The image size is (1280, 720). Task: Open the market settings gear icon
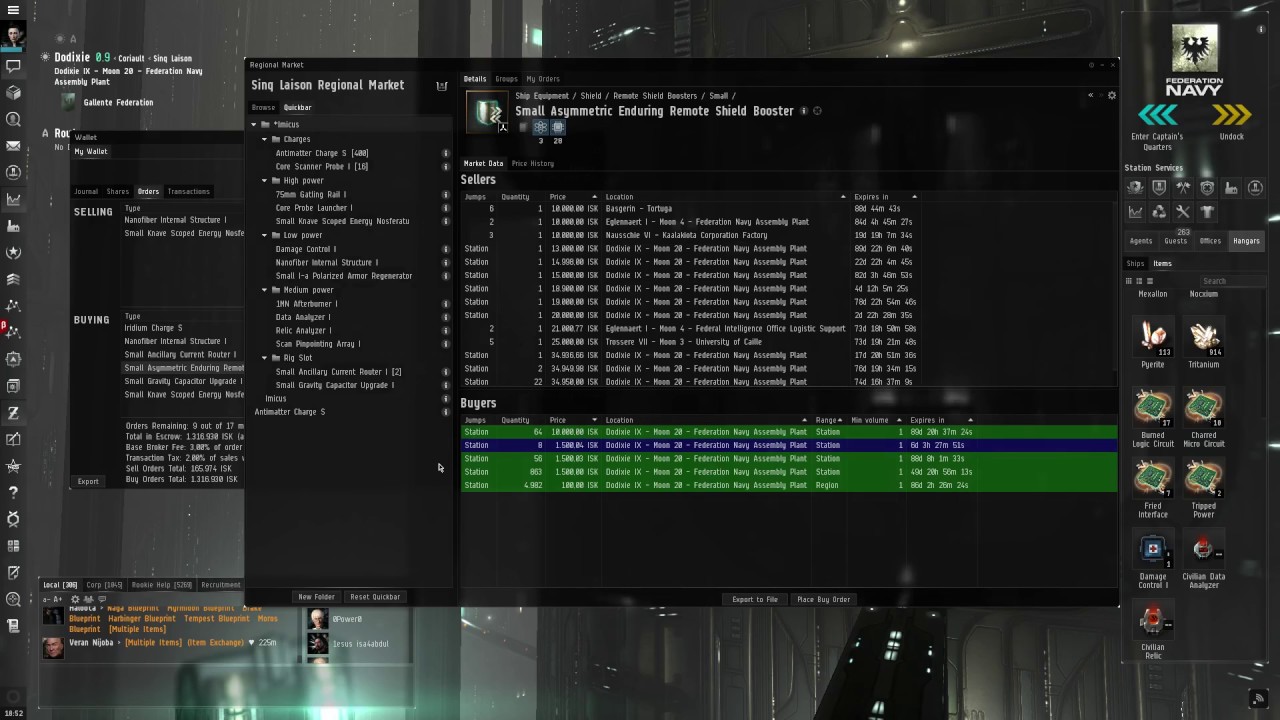point(1111,95)
